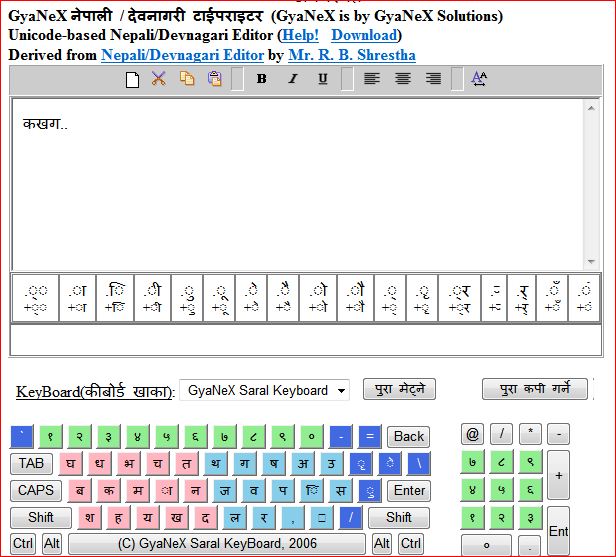Click the ओ matra cell in vowel sign row
Image resolution: width=616 pixels, height=557 pixels.
pyautogui.click(x=318, y=298)
